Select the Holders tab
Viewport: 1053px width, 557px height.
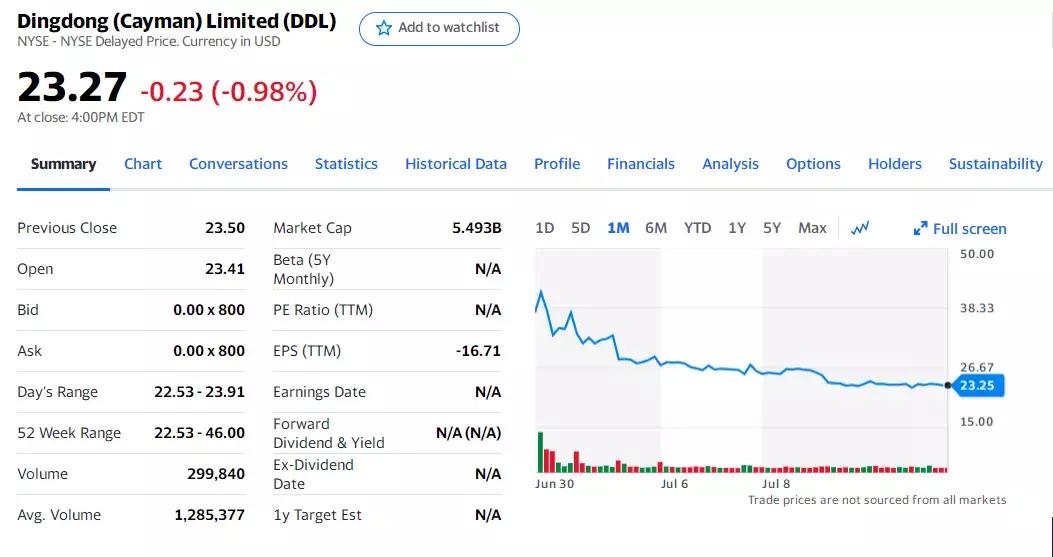point(895,164)
